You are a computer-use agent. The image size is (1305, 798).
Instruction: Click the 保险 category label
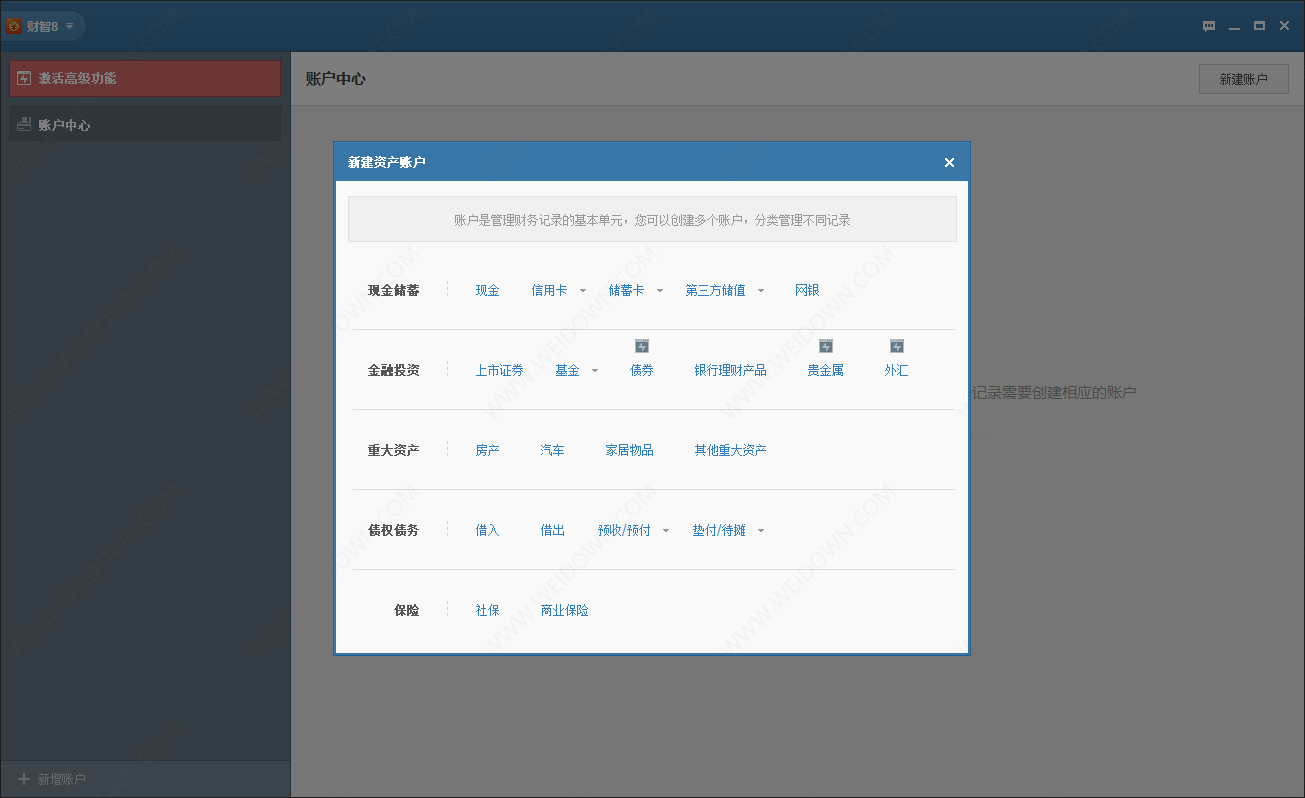coord(406,610)
